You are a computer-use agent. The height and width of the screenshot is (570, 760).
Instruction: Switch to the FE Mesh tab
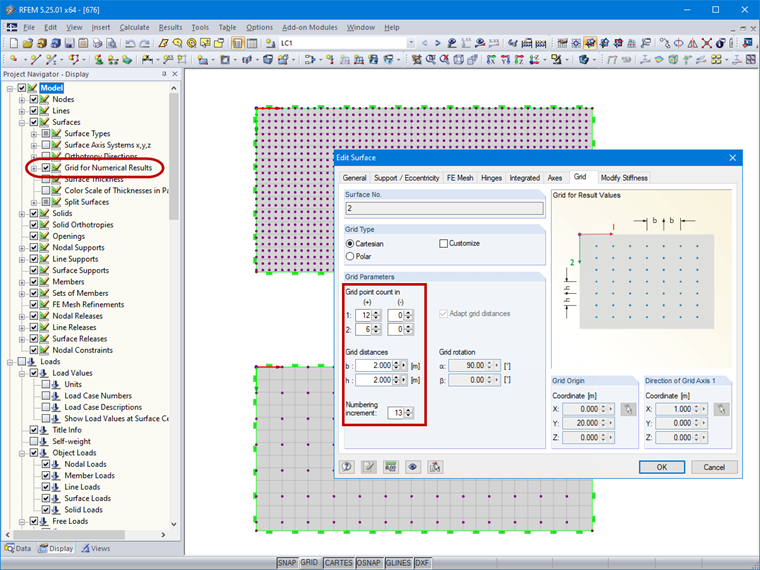coord(459,178)
